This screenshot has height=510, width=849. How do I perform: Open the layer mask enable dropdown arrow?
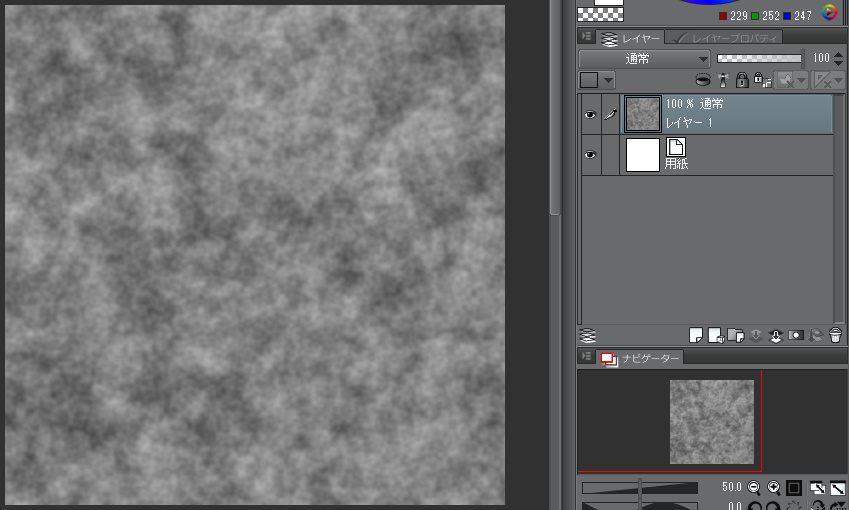click(x=802, y=81)
